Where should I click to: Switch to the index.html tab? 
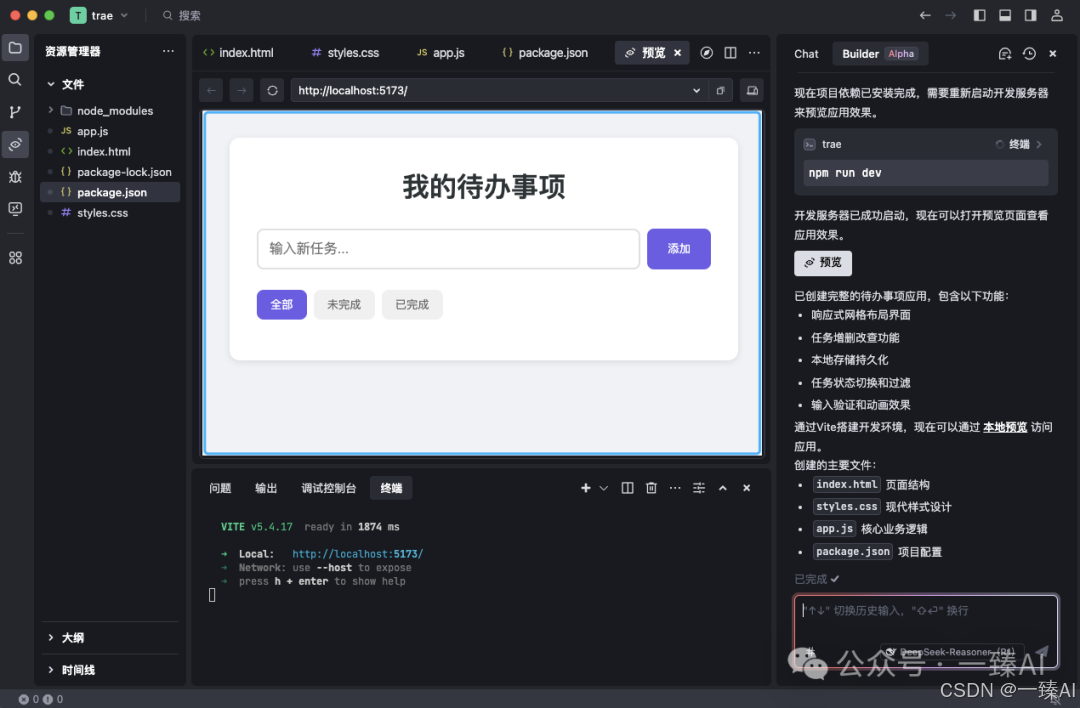[238, 52]
